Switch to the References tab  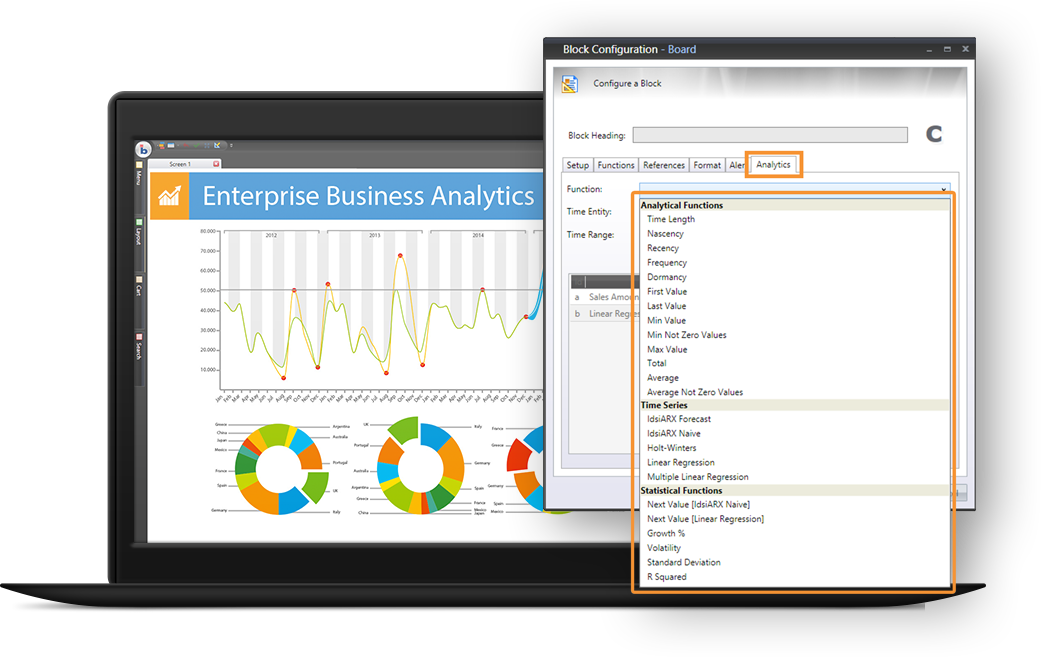(x=664, y=165)
